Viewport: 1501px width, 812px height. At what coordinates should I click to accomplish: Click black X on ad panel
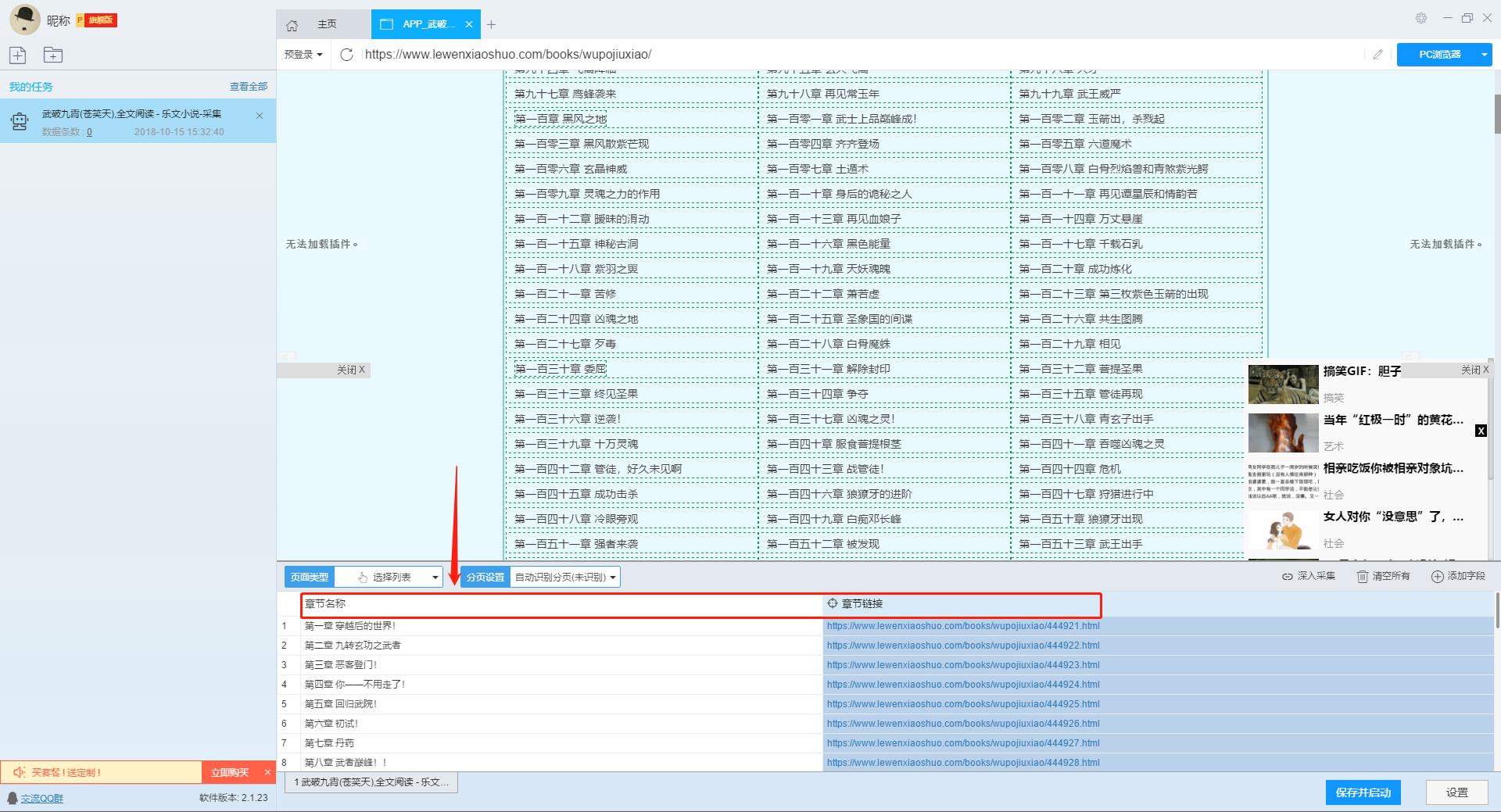[1481, 431]
